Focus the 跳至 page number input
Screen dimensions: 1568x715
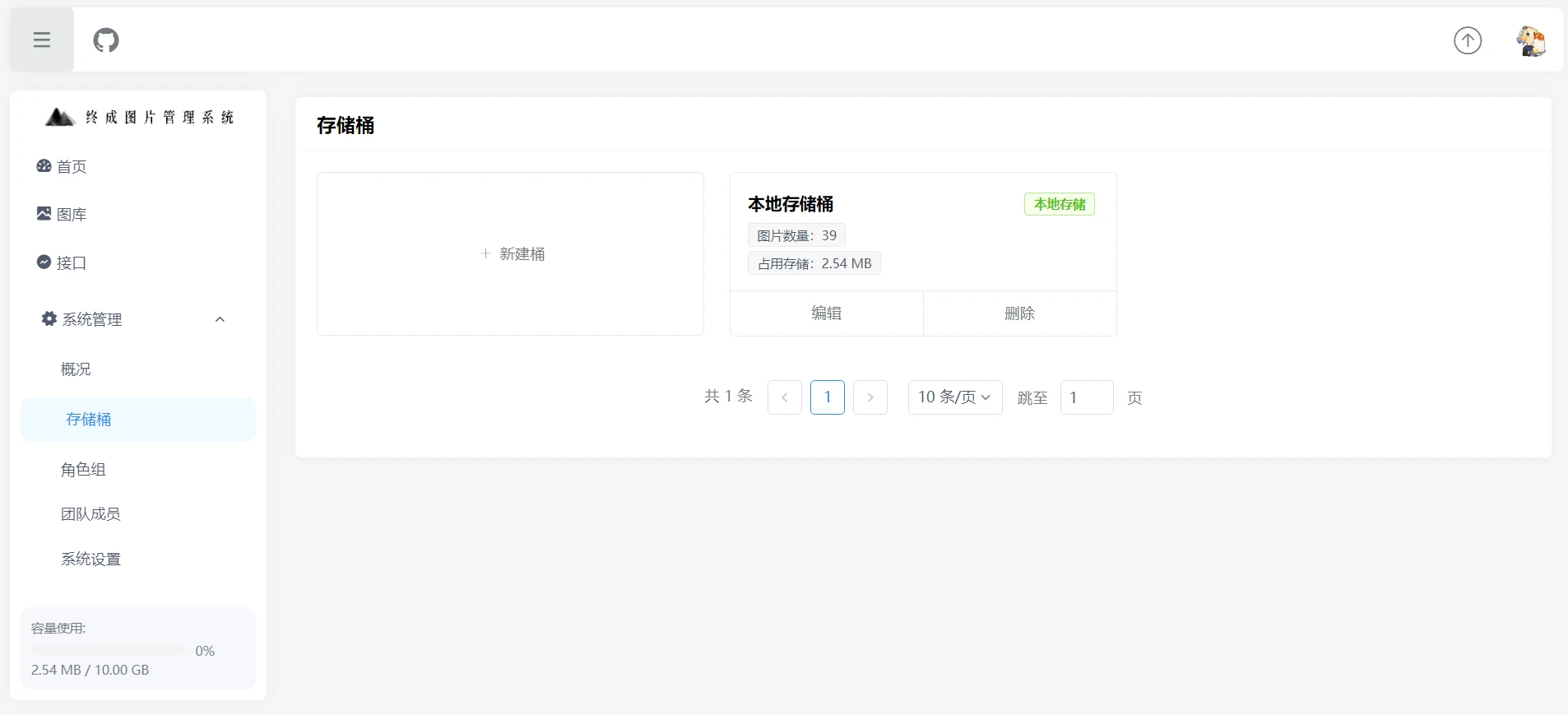pos(1086,397)
